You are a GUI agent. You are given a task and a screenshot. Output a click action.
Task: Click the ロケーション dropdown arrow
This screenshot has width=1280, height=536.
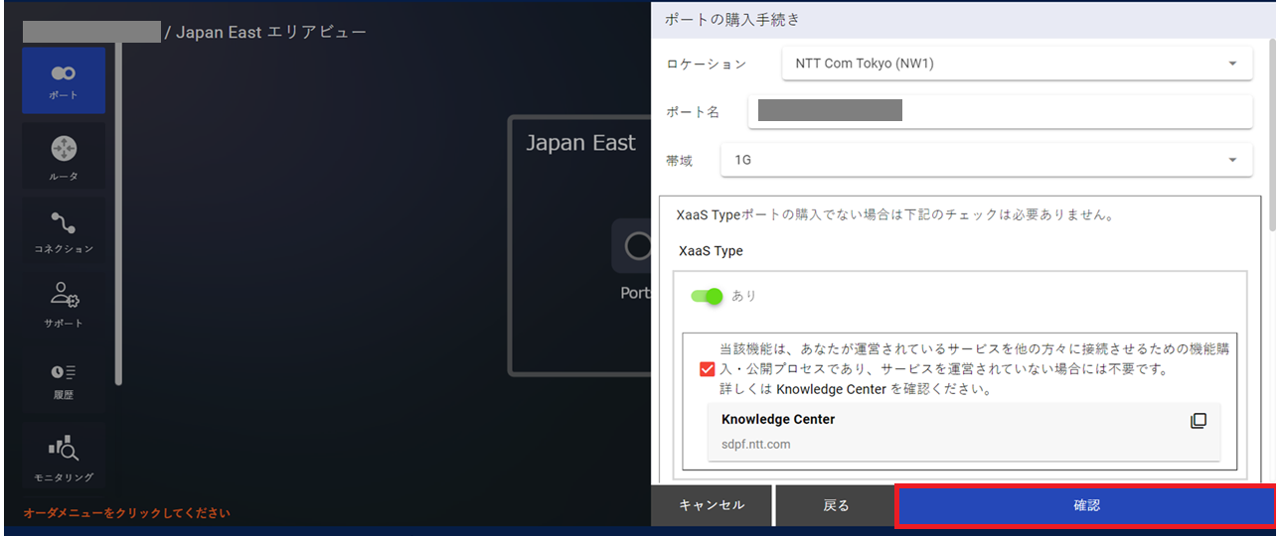[1232, 64]
